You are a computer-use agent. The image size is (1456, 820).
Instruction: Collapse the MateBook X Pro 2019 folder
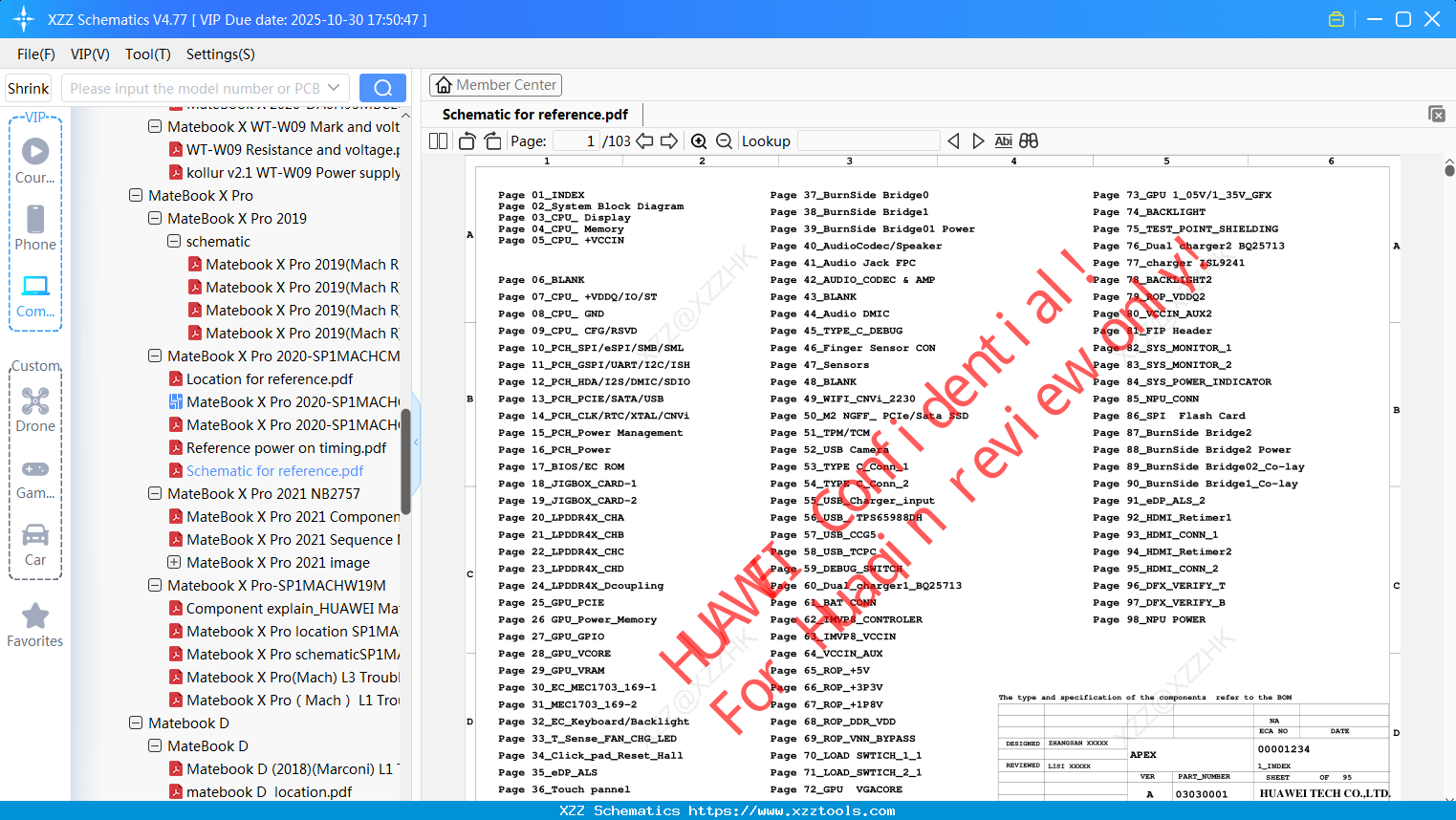[155, 218]
